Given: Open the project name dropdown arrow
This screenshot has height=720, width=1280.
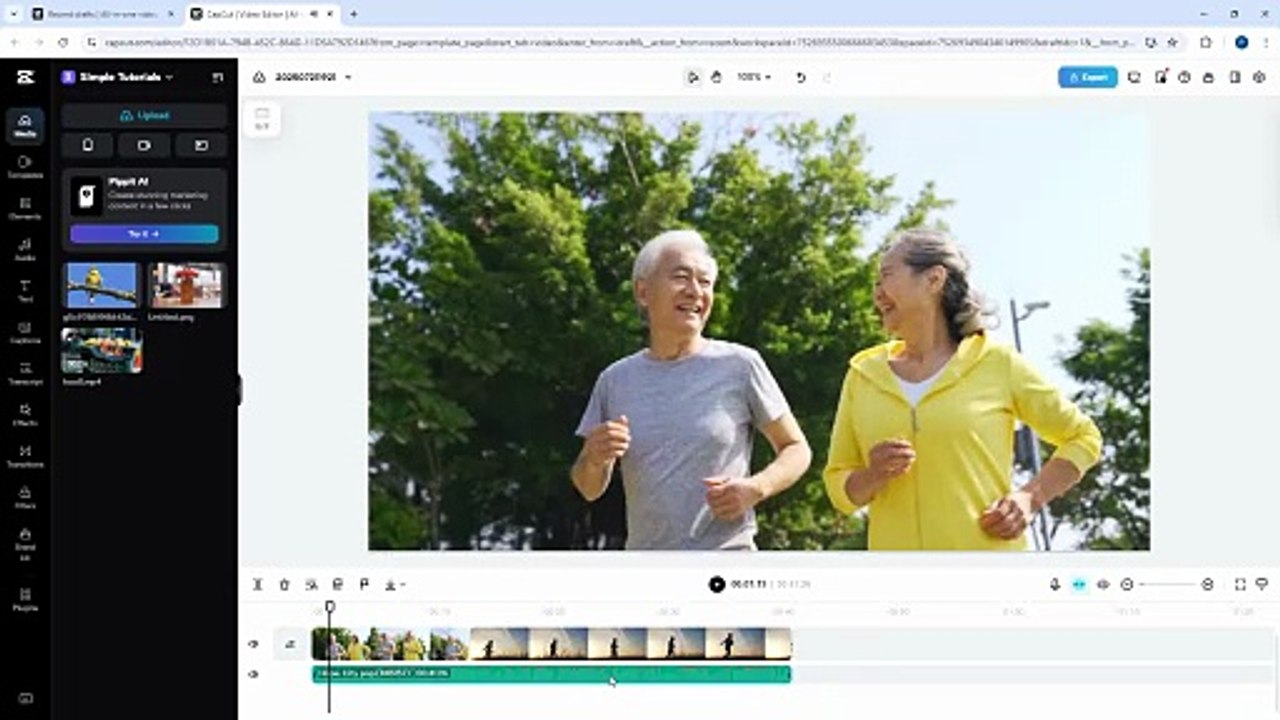Looking at the screenshot, I should (x=348, y=77).
